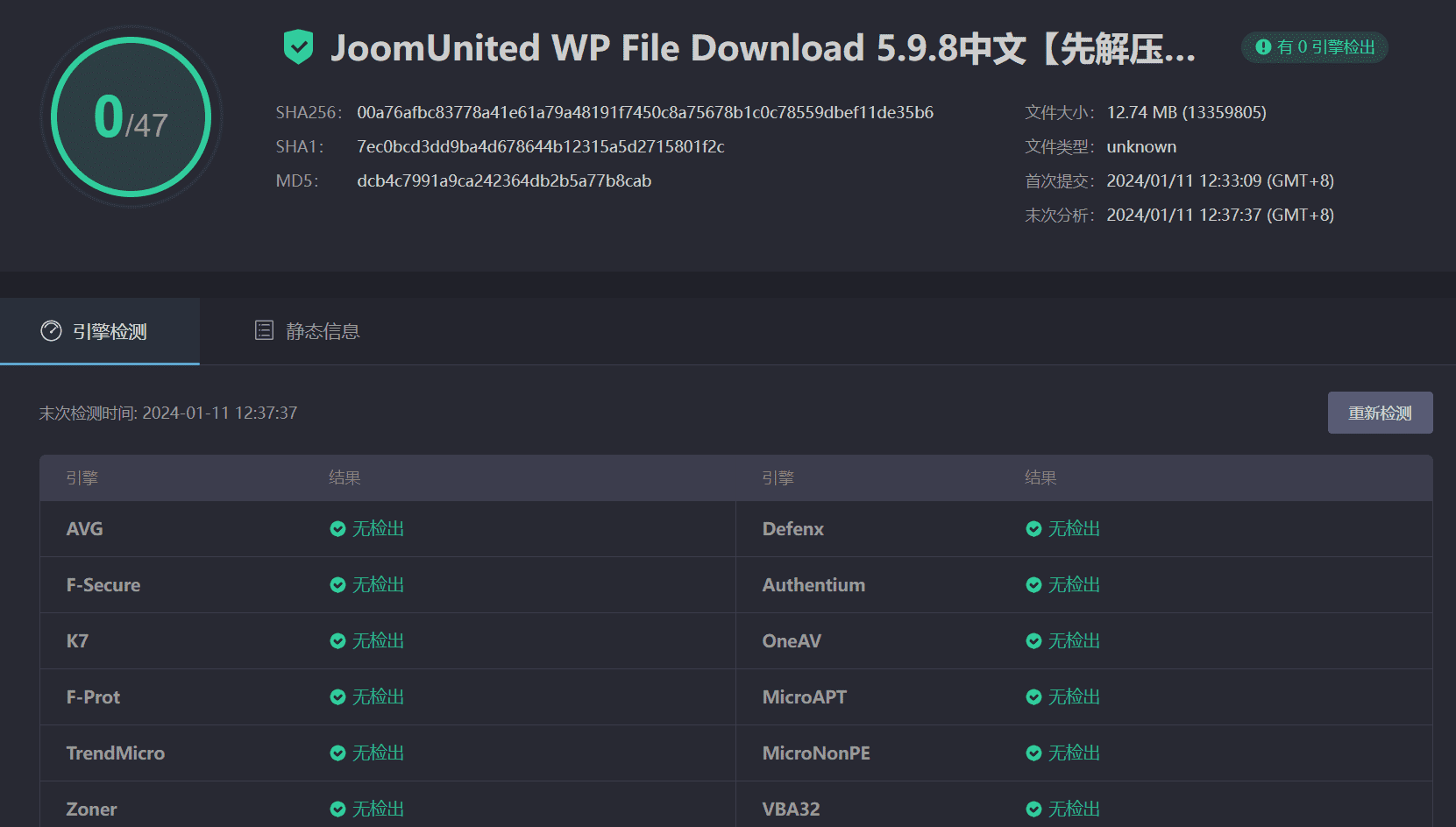The height and width of the screenshot is (827, 1456).
Task: Click the file size value 12.74 MB
Action: tap(1186, 113)
